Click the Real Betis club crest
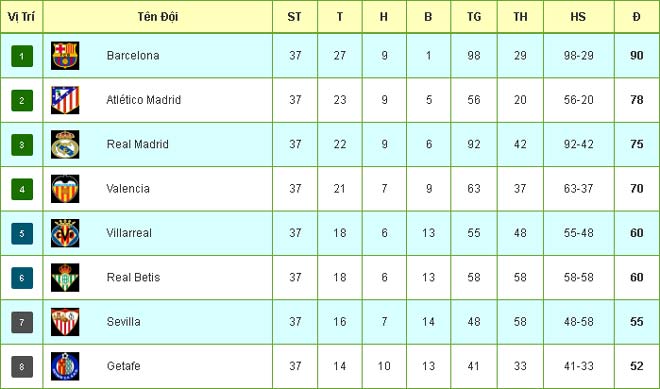 tap(65, 278)
